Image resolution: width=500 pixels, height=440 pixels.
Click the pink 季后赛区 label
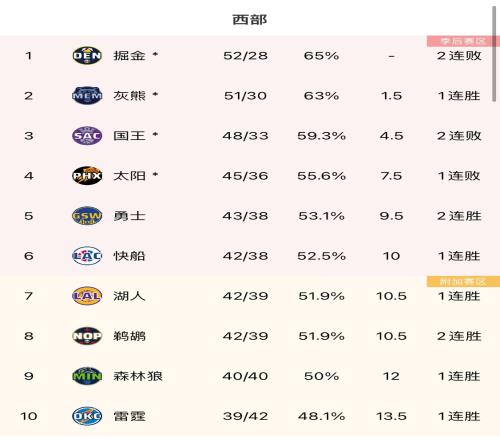[463, 41]
